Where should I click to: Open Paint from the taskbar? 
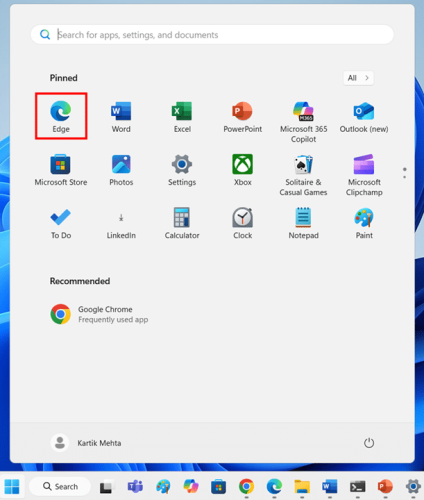pos(163,487)
